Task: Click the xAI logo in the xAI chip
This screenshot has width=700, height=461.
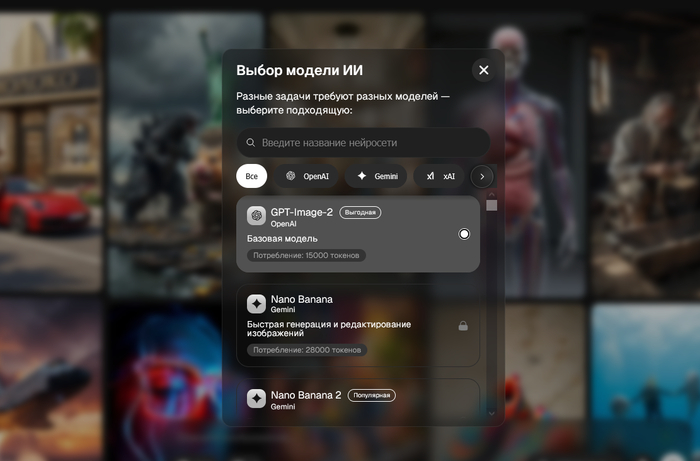Action: pyautogui.click(x=430, y=176)
